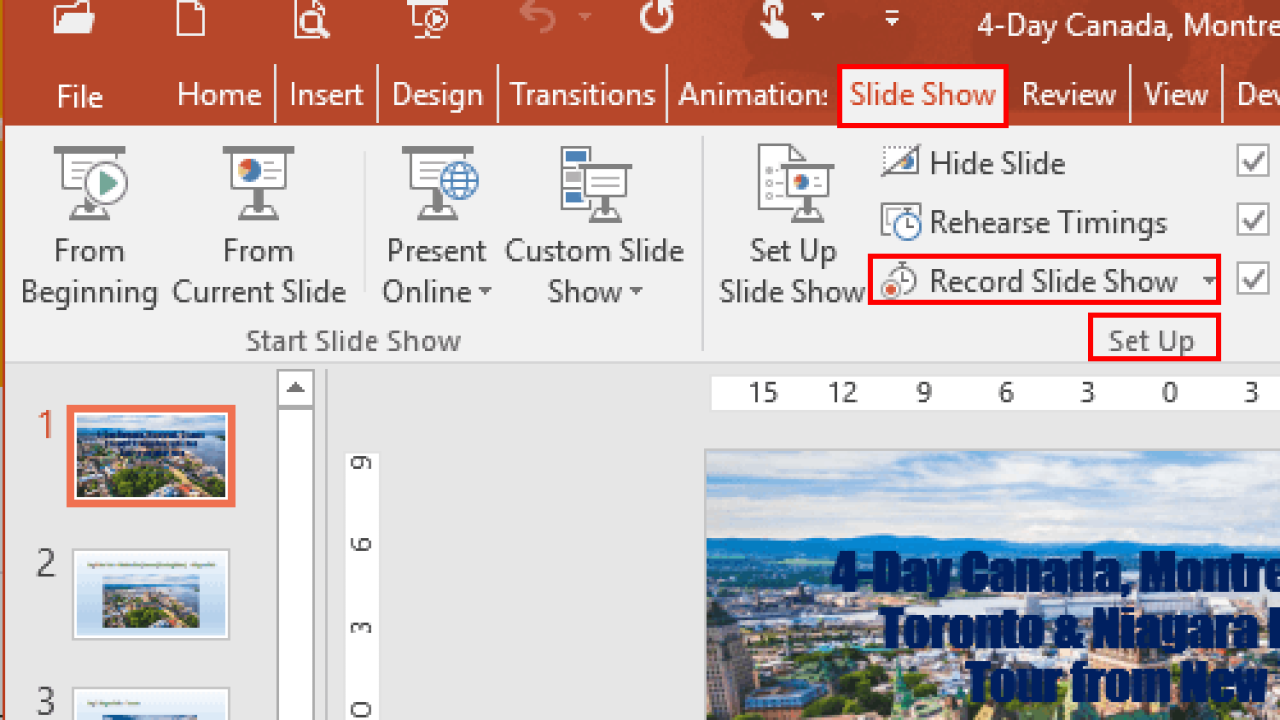The width and height of the screenshot is (1280, 720).
Task: Open the Design tab
Action: click(x=437, y=94)
